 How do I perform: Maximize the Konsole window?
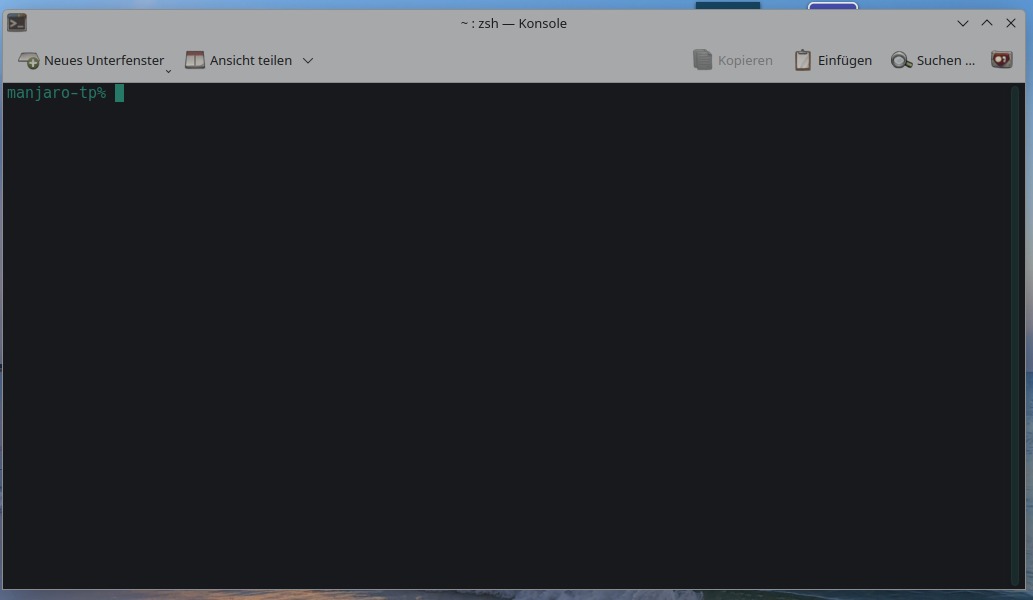point(987,23)
